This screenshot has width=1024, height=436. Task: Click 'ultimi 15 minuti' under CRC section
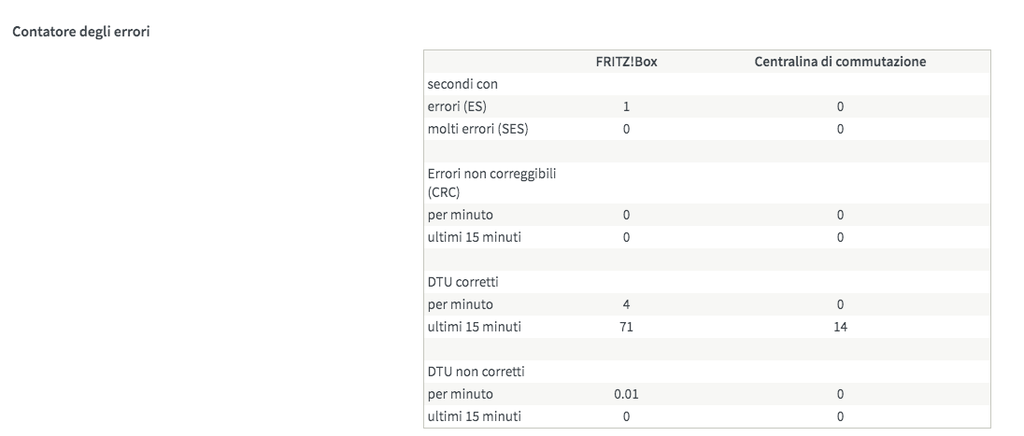click(474, 237)
